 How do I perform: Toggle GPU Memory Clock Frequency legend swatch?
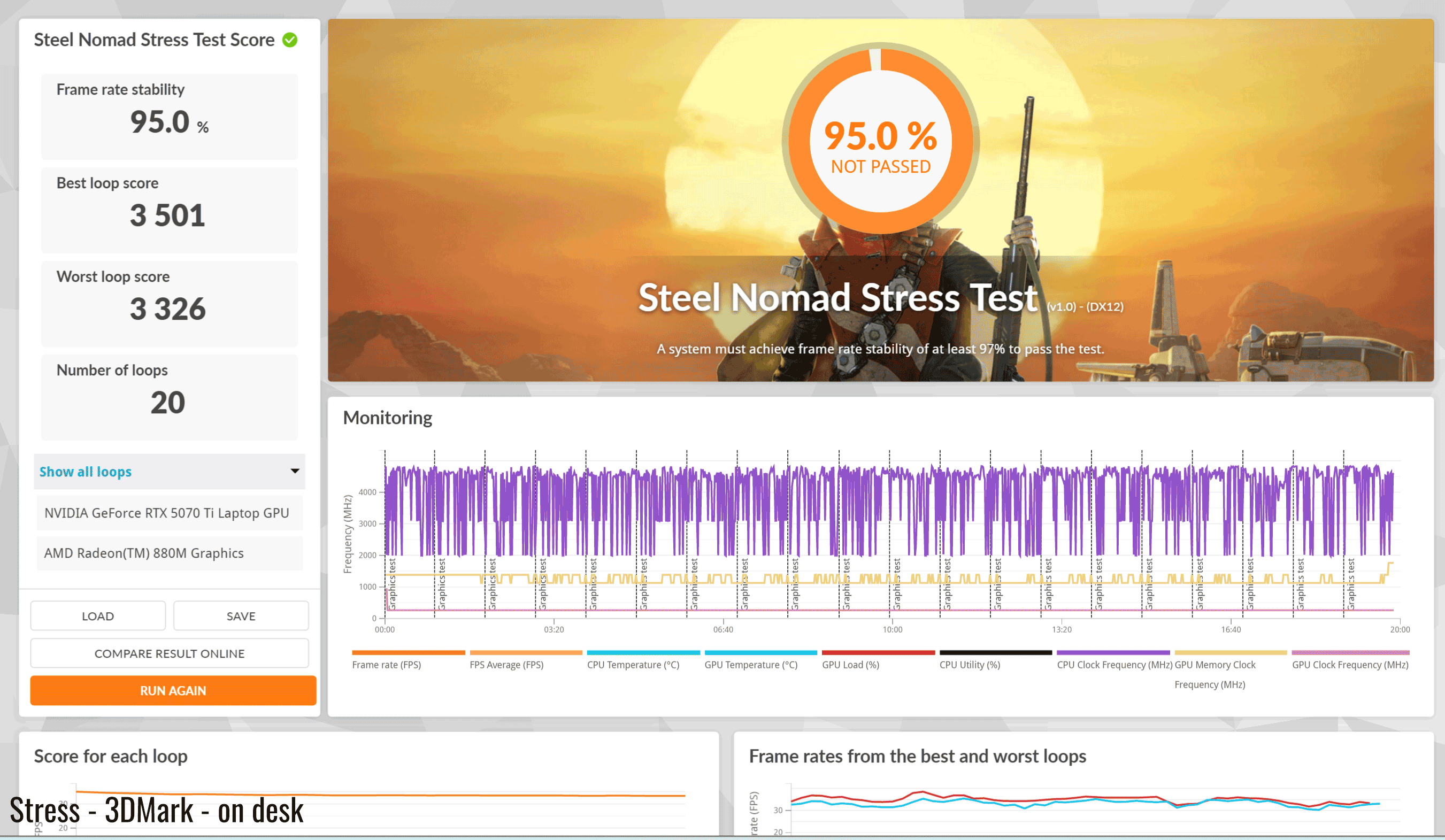(x=1231, y=652)
